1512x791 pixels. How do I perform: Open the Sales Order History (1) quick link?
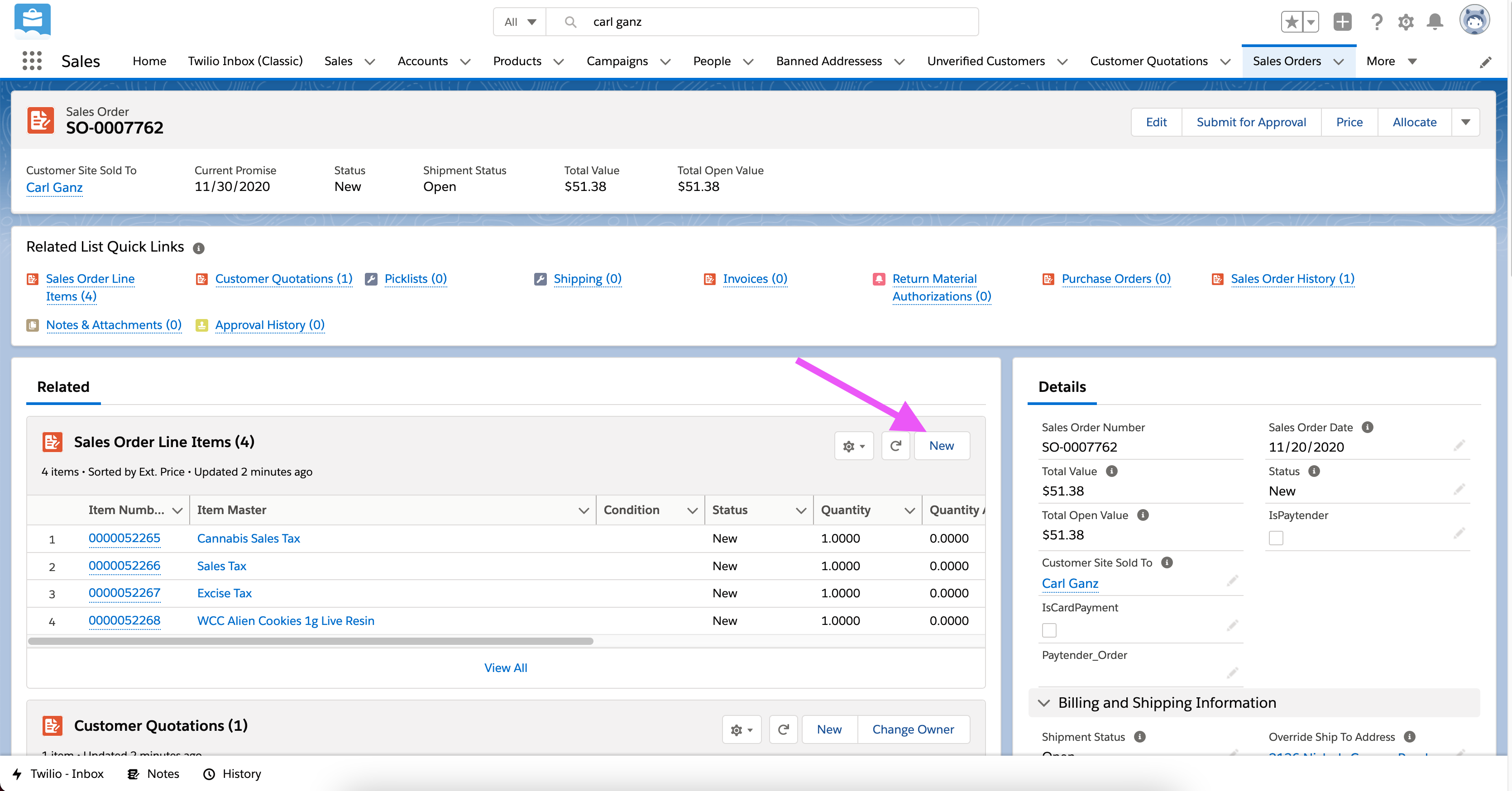(x=1293, y=279)
